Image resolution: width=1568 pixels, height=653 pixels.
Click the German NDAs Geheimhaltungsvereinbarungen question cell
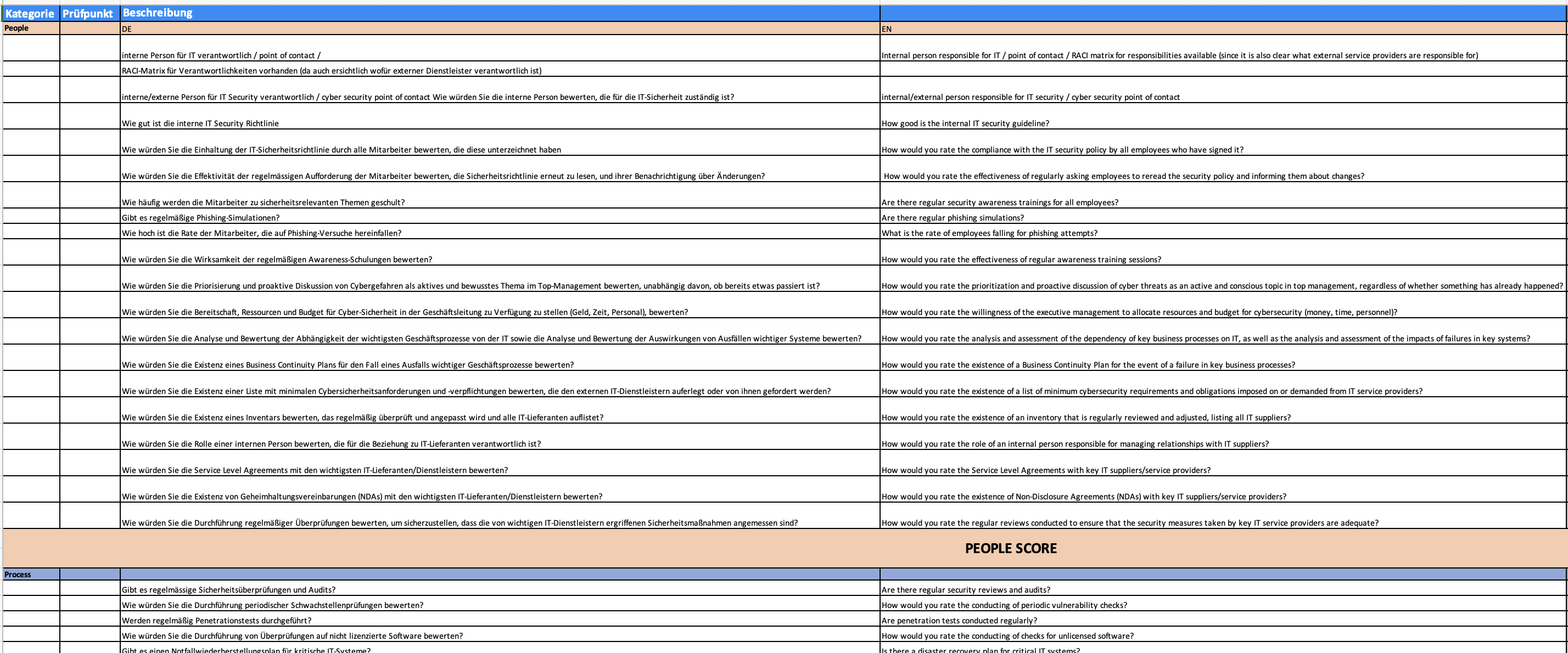[362, 497]
